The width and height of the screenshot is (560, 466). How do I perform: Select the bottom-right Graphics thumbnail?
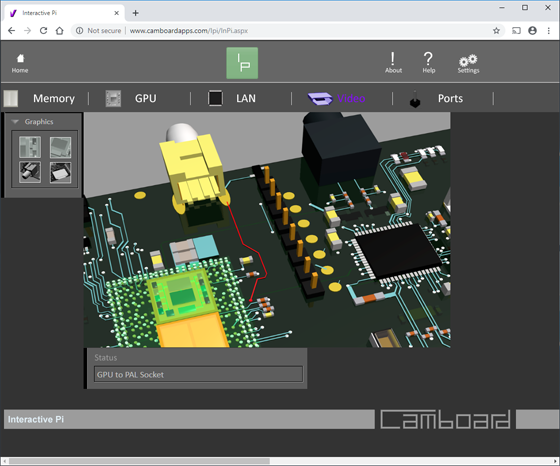tap(60, 172)
